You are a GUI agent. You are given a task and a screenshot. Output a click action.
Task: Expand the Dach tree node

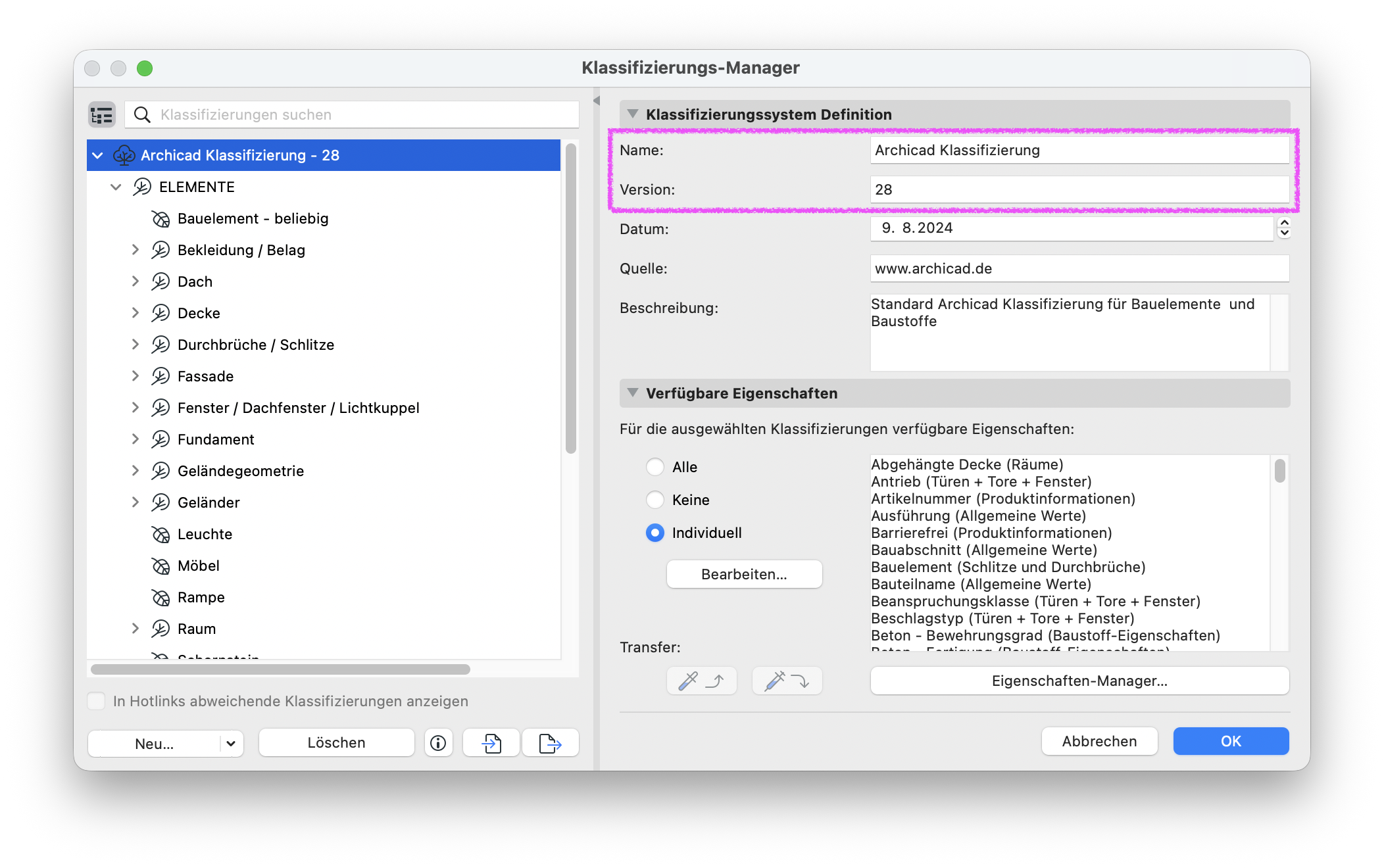pos(135,281)
